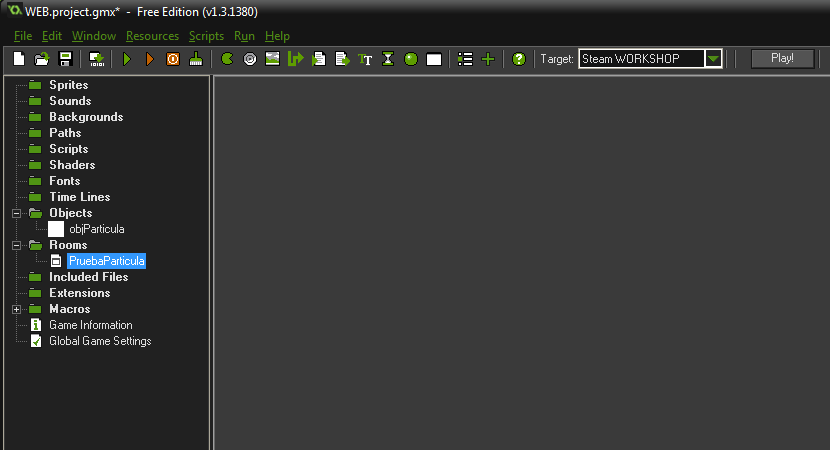Select the Objects folder label
This screenshot has height=450, width=830.
pos(71,213)
